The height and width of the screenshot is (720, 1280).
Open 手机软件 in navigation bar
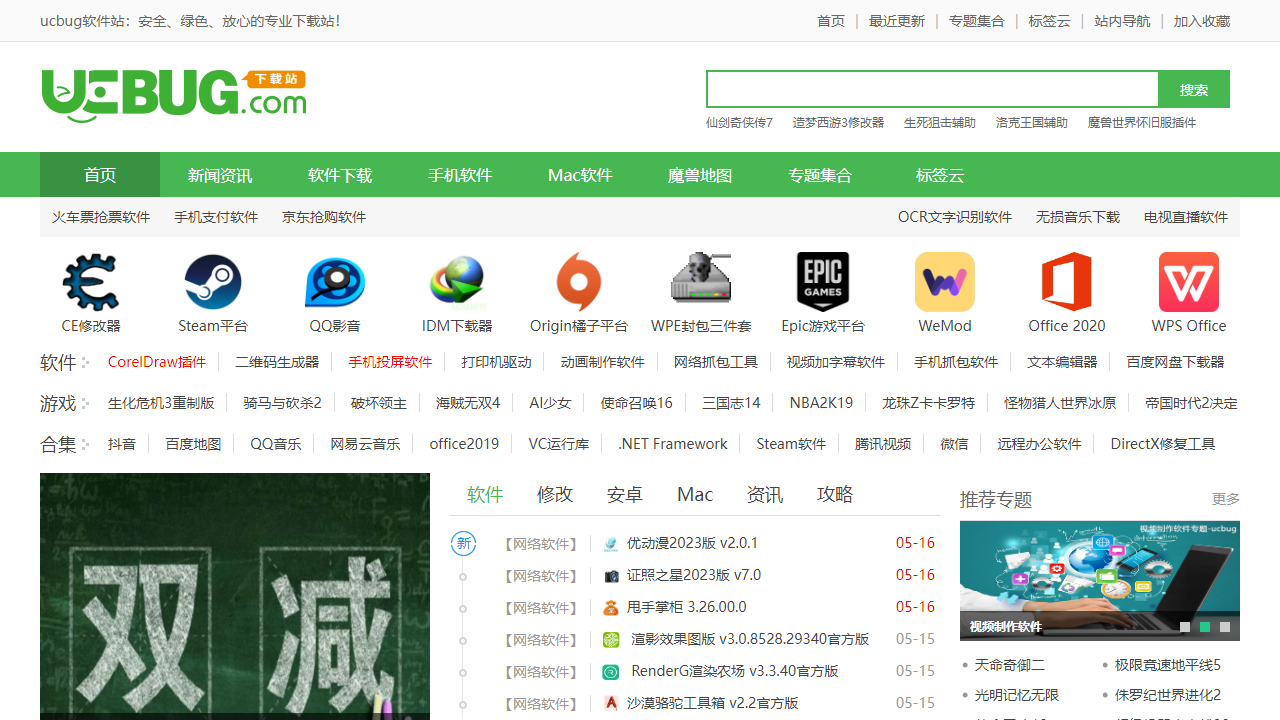[460, 175]
